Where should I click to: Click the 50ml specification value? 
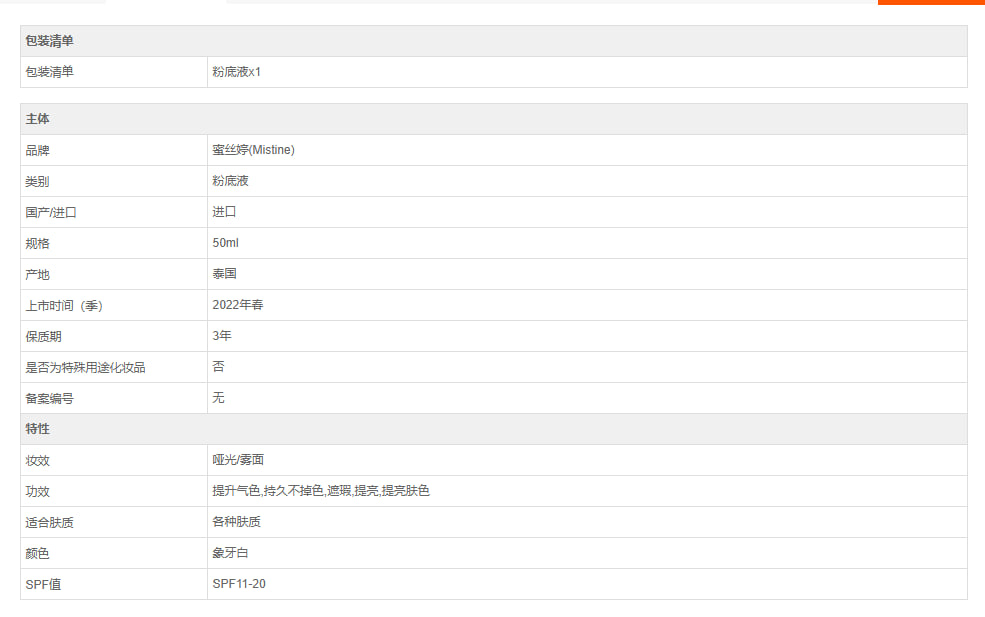(x=225, y=243)
